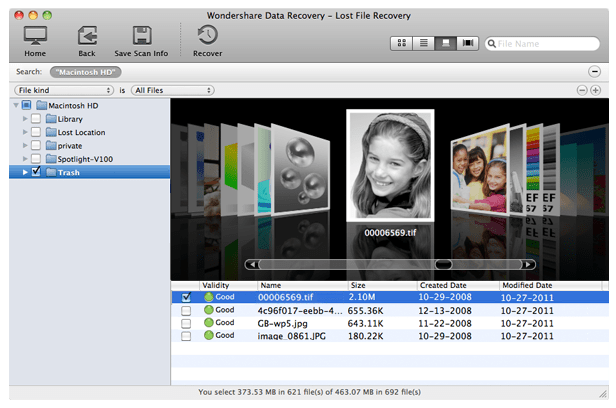Tick the checkbox for GB-wp5.jpg
The image size is (616, 408).
pyautogui.click(x=186, y=323)
